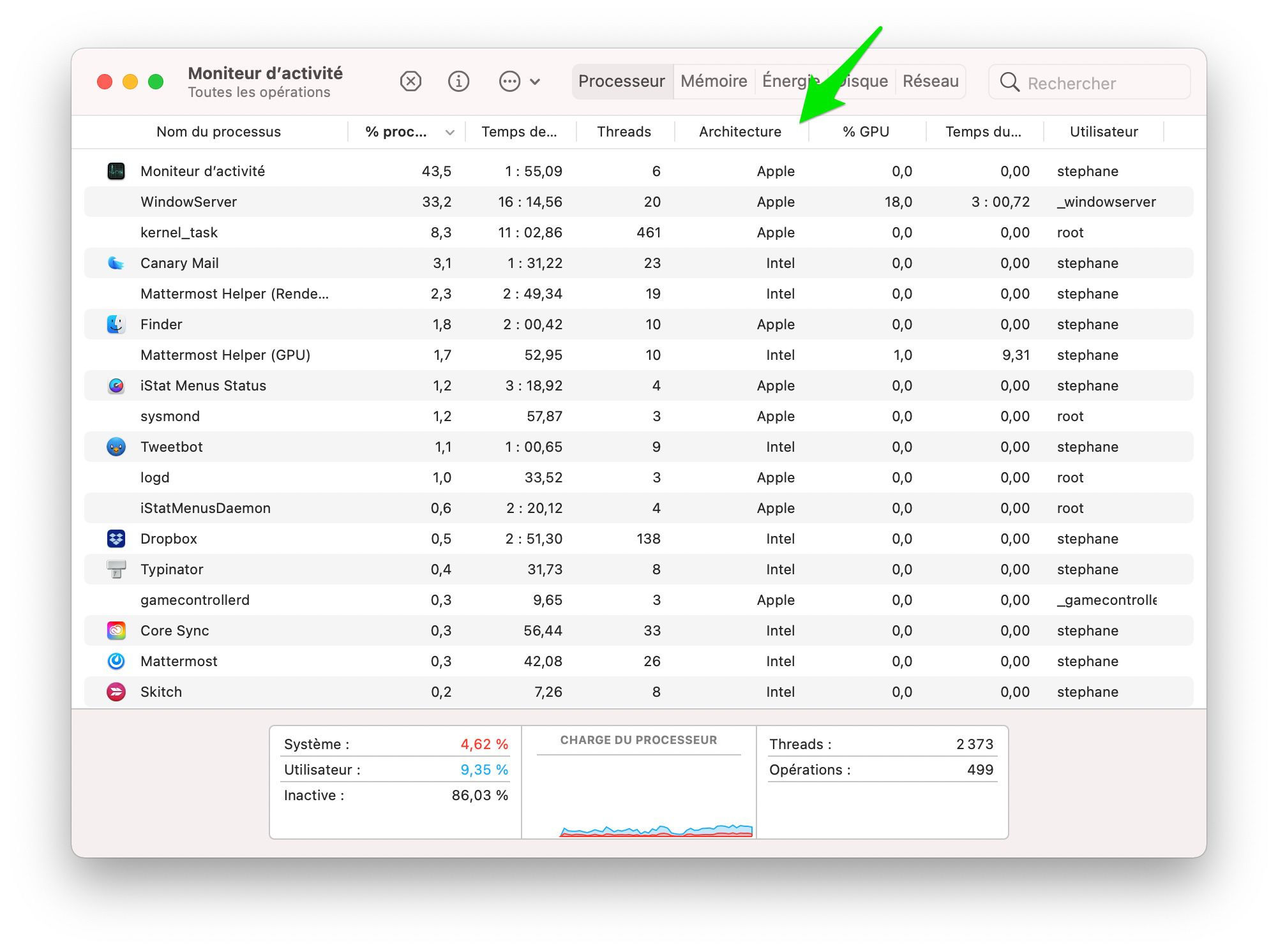The image size is (1278, 952).
Task: Sort by Temps du... column header
Action: pyautogui.click(x=983, y=132)
